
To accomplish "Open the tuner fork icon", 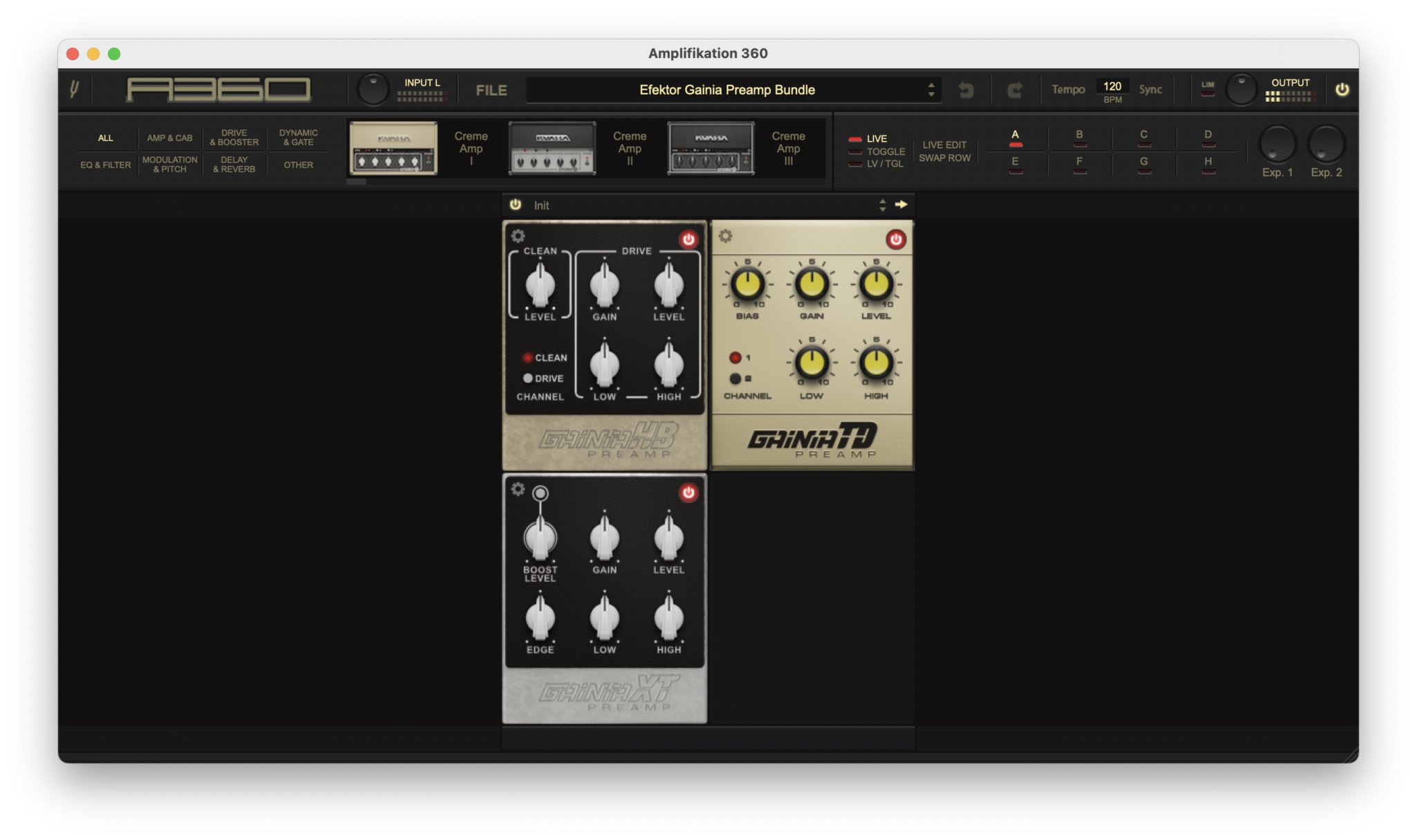I will (74, 89).
